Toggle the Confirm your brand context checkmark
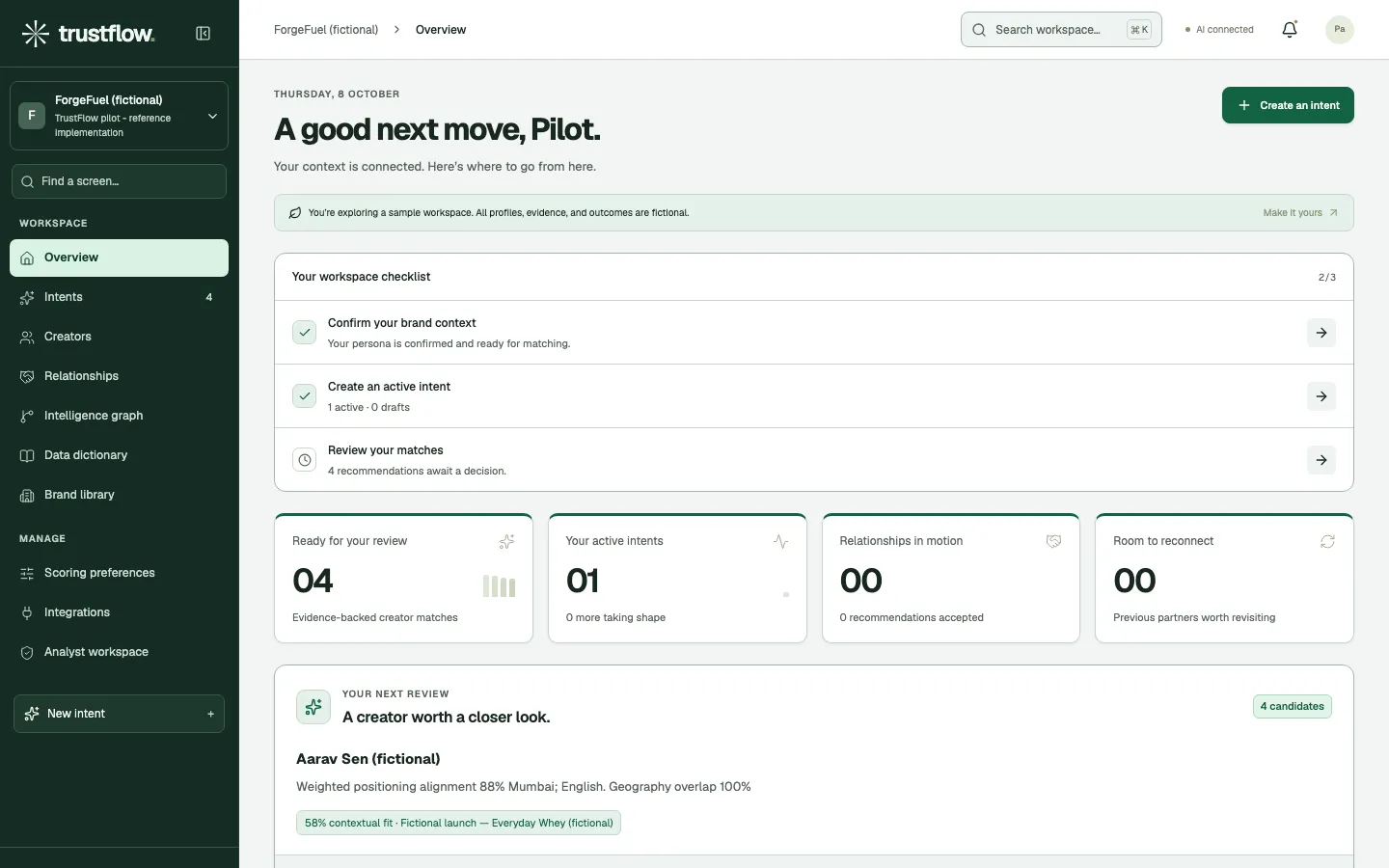Viewport: 1389px width, 868px height. [x=304, y=333]
